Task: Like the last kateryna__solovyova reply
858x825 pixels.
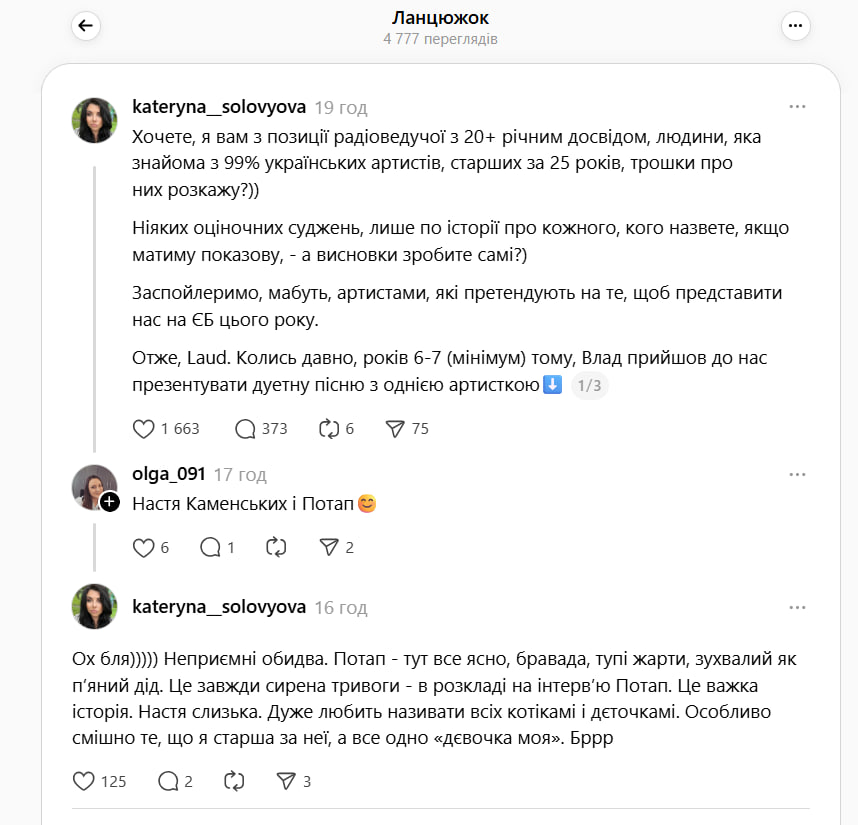Action: point(85,781)
